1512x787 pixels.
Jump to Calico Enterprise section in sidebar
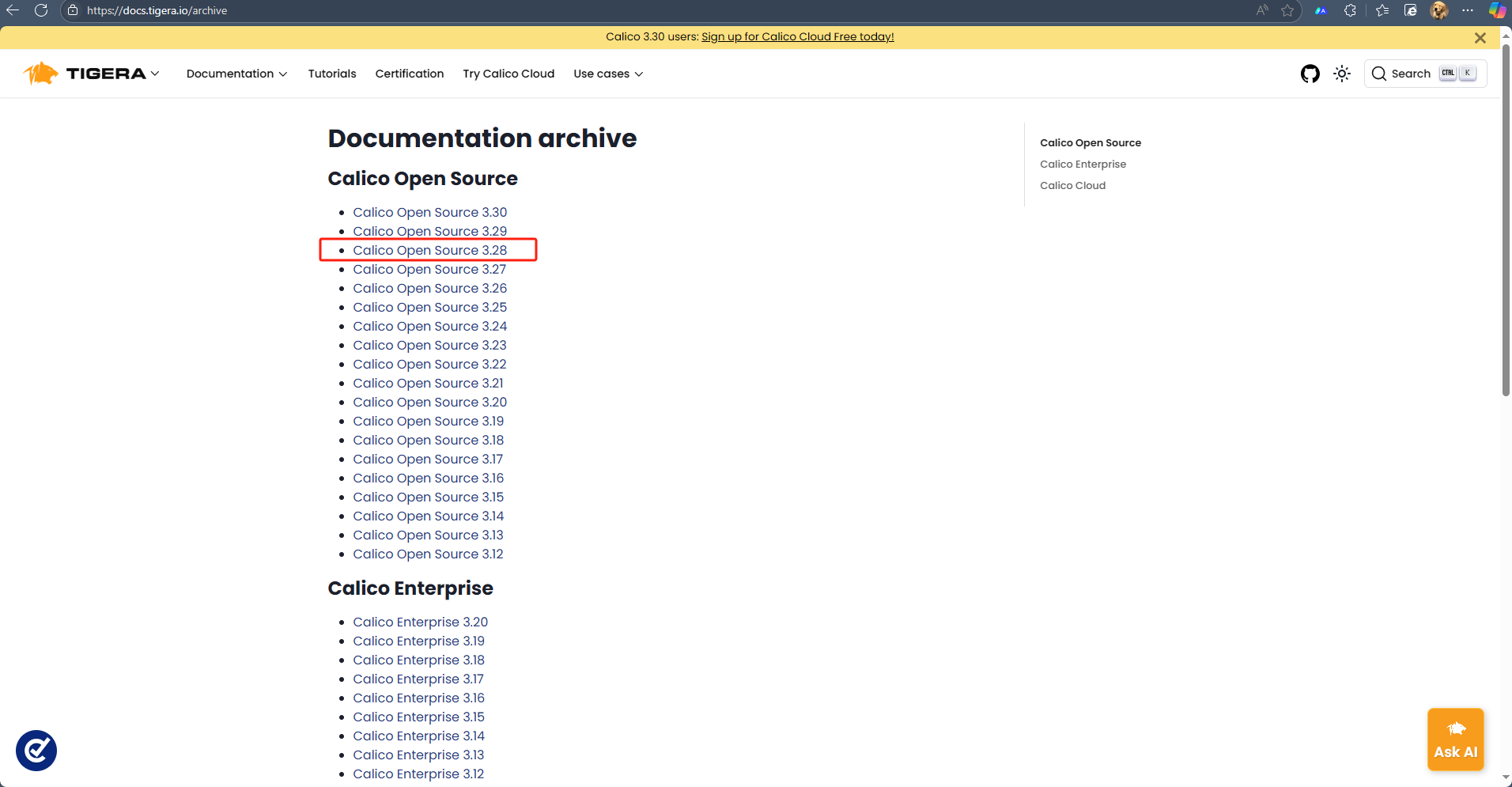pos(1083,164)
